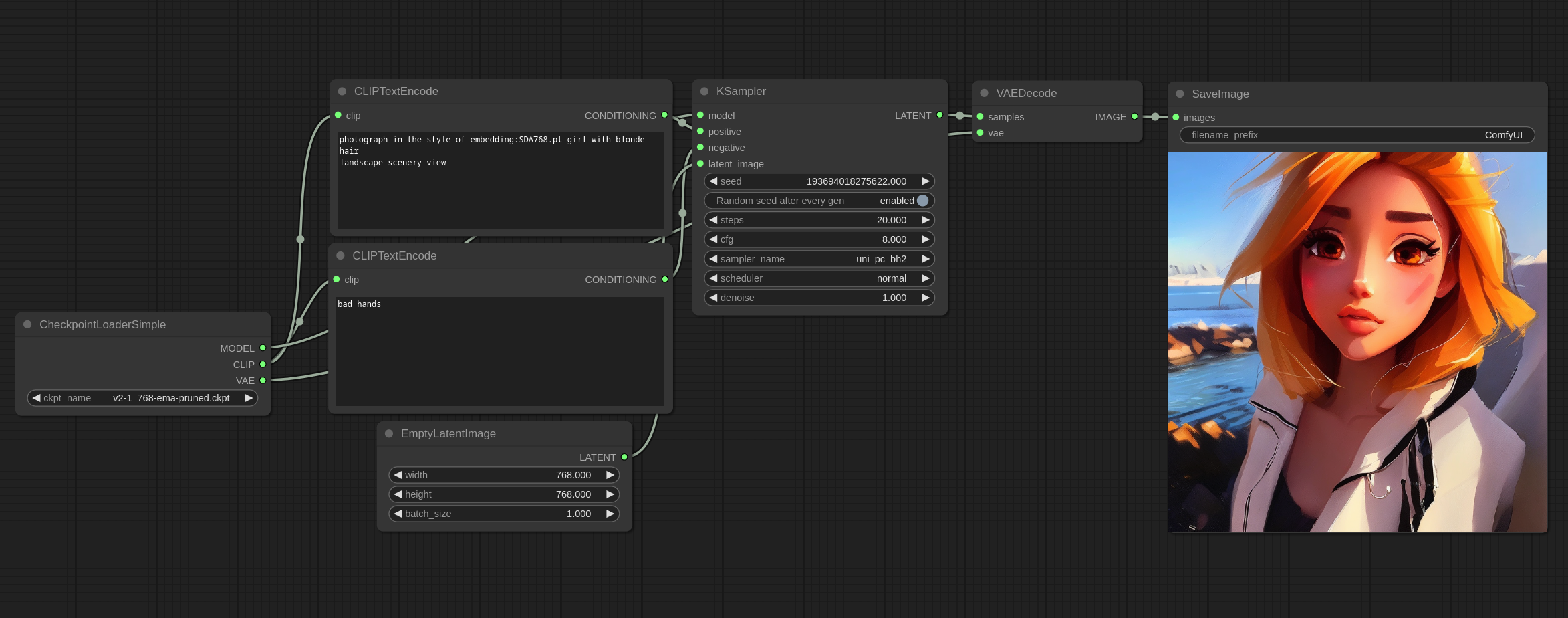The height and width of the screenshot is (618, 1568).
Task: Increase the latent width with right arrow
Action: click(610, 475)
